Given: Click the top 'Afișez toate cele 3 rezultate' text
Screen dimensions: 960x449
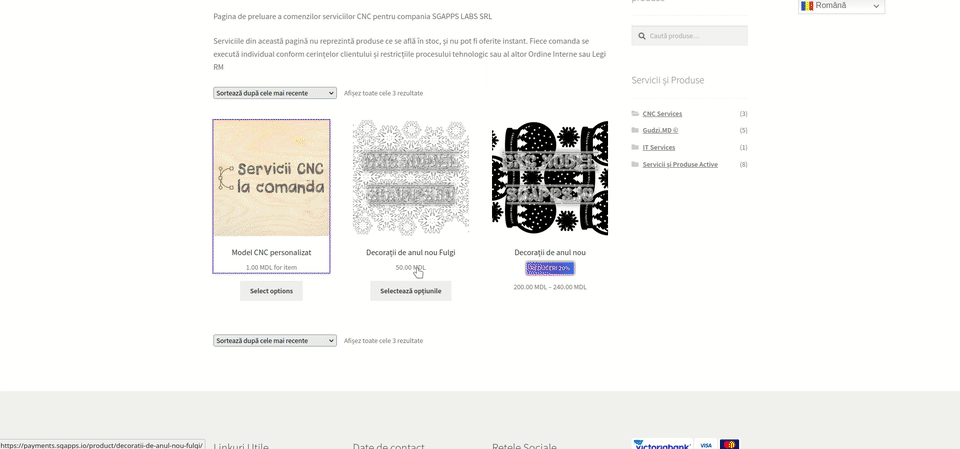Looking at the screenshot, I should tap(383, 93).
